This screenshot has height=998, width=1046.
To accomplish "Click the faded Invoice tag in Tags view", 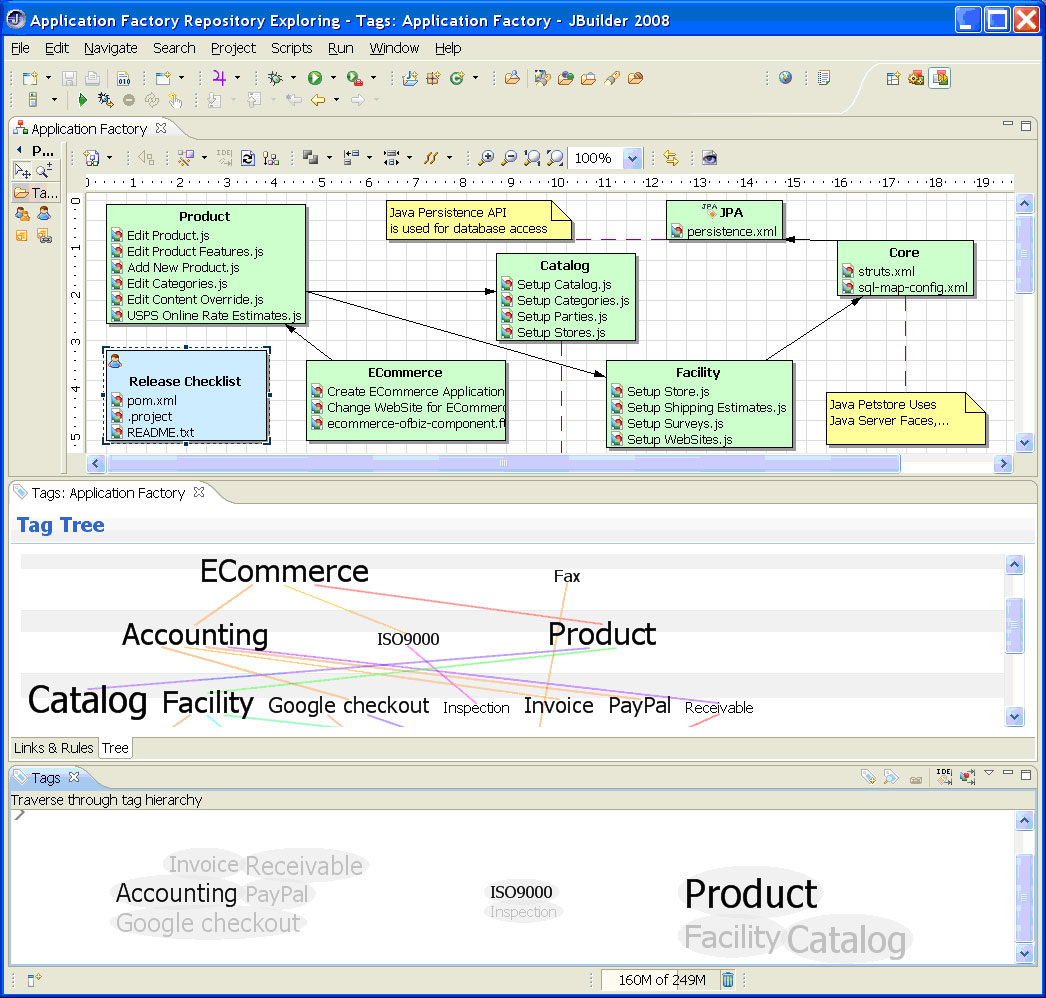I will pos(203,864).
